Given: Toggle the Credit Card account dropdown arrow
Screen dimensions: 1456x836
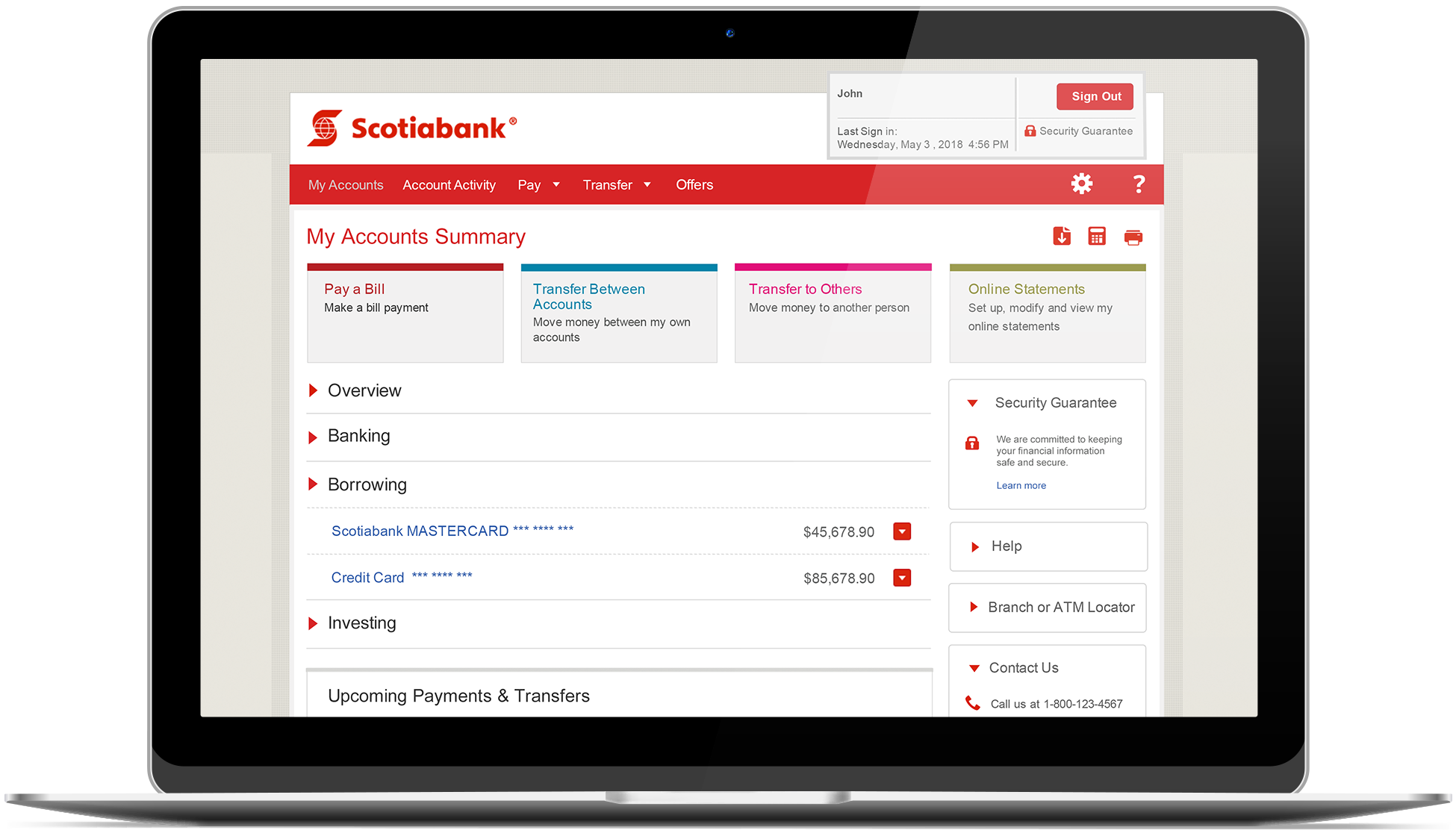Looking at the screenshot, I should [900, 578].
